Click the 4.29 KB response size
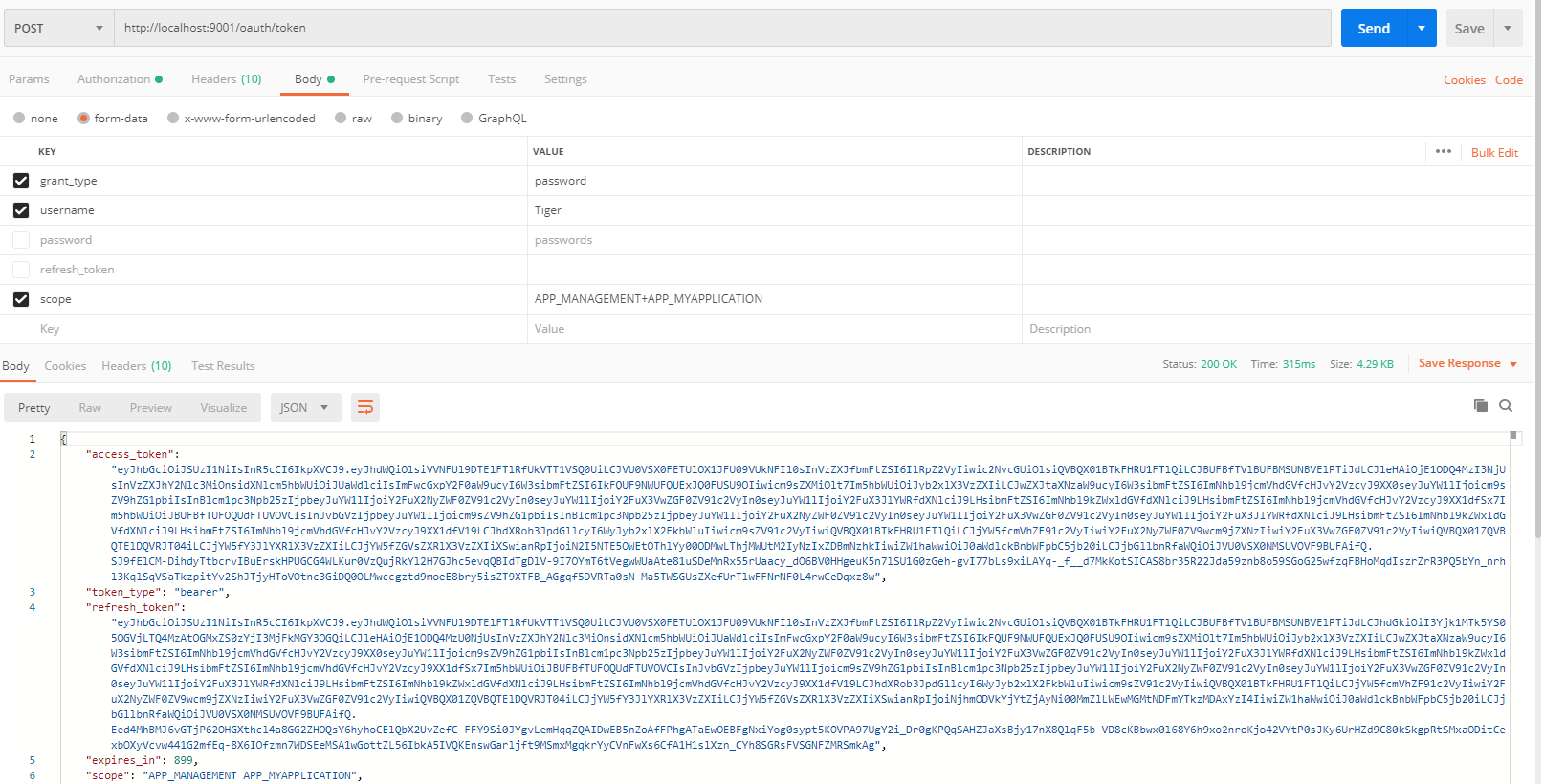This screenshot has height=784, width=1544. 1375,364
